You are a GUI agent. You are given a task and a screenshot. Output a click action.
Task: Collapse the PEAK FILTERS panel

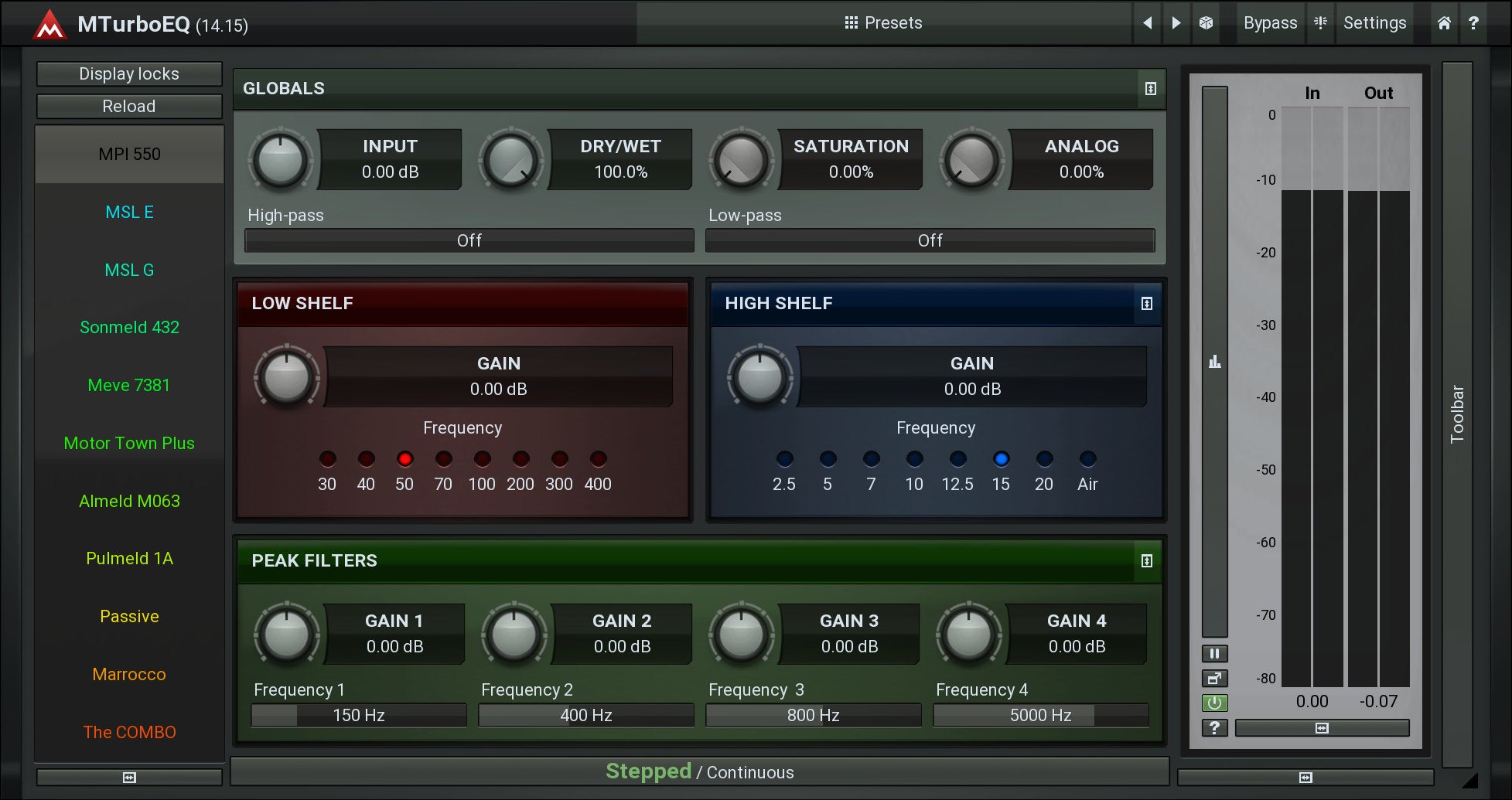pos(1147,561)
